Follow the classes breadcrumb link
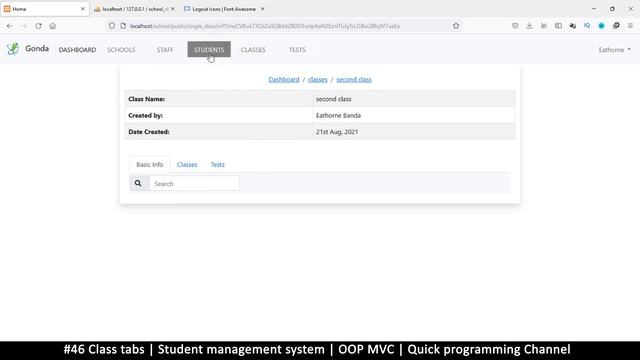 [318, 80]
